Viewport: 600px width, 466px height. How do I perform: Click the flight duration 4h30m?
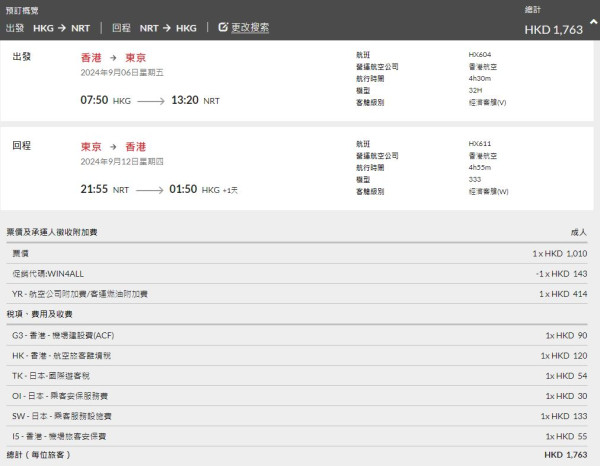point(479,78)
